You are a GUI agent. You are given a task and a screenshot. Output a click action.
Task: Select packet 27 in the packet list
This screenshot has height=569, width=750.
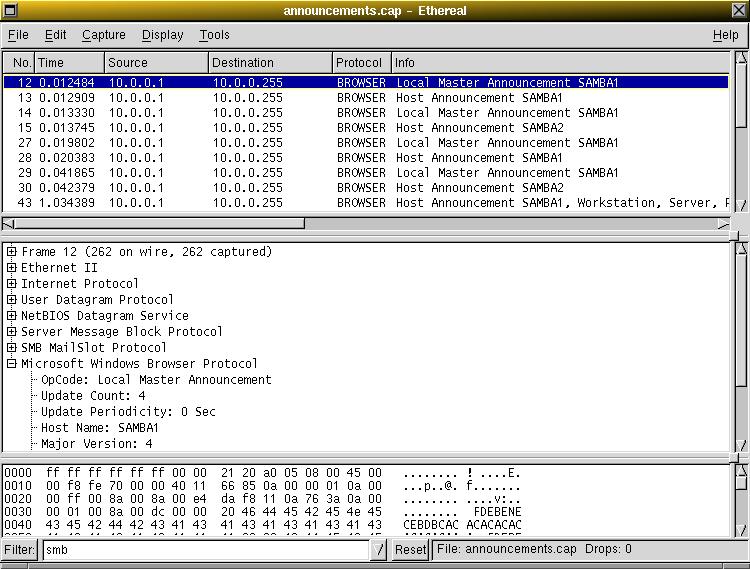point(366,142)
